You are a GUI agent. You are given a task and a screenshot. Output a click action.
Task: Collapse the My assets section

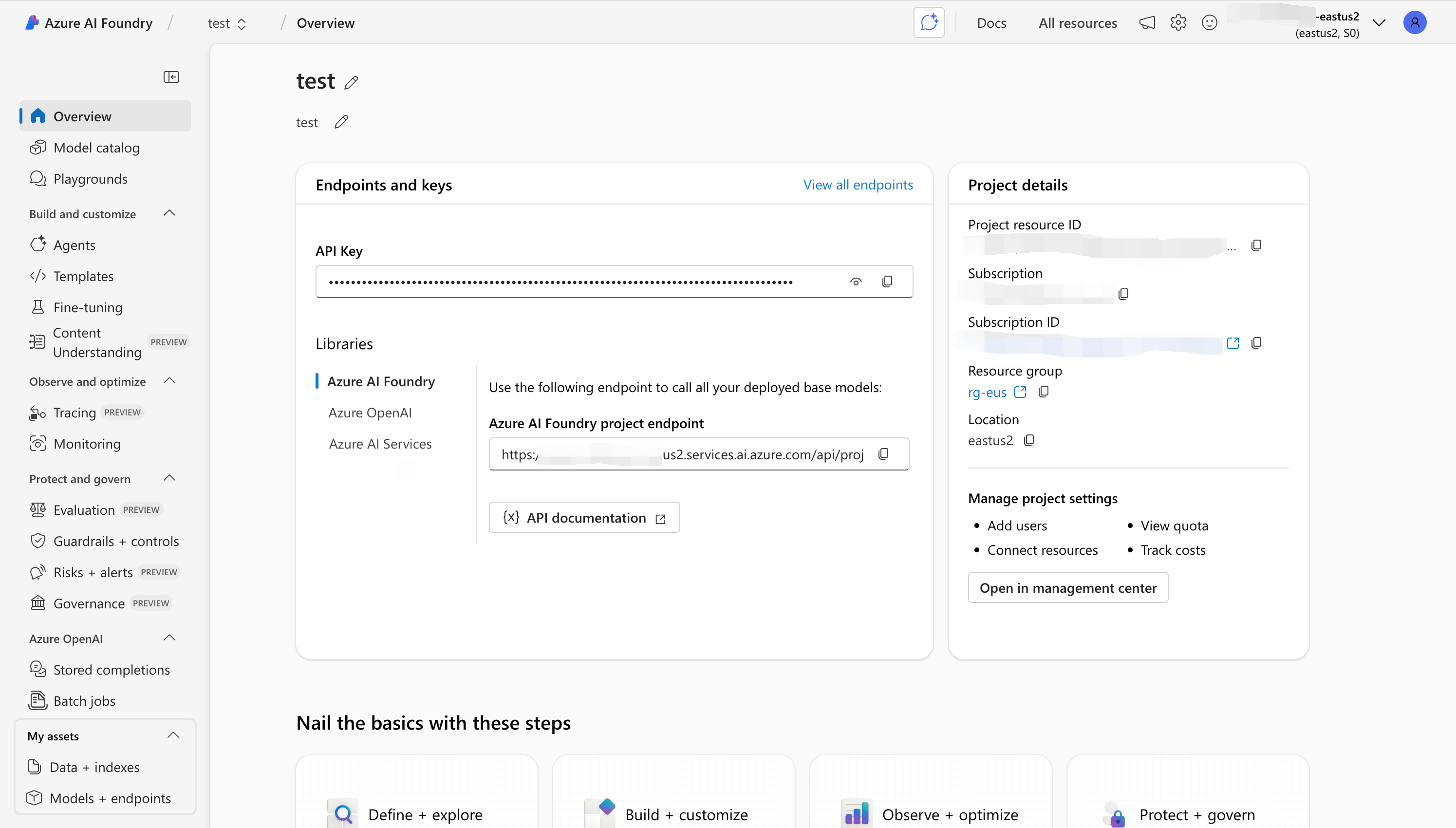(x=173, y=735)
